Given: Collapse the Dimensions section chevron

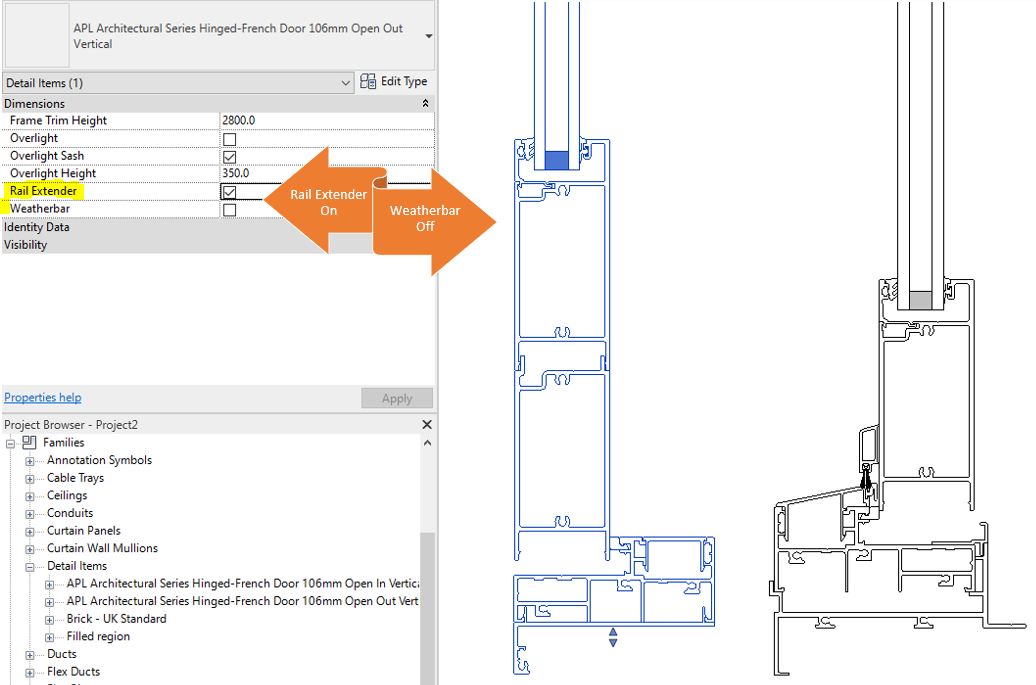Looking at the screenshot, I should (x=426, y=104).
